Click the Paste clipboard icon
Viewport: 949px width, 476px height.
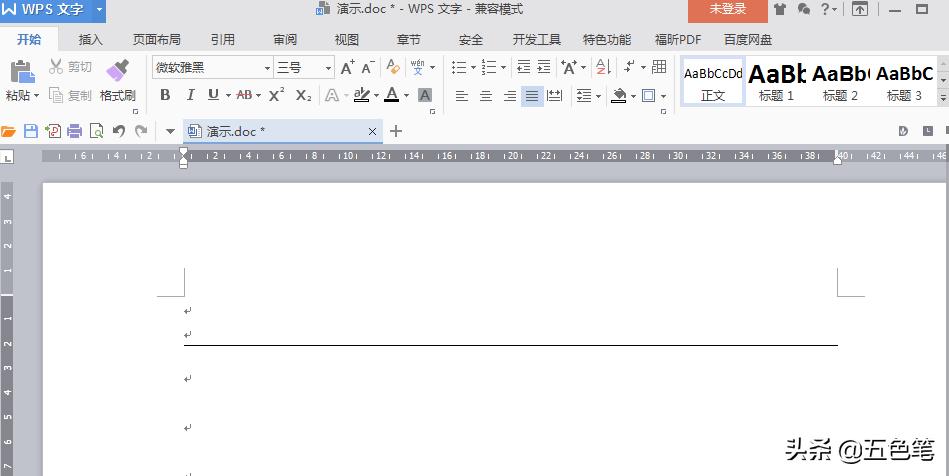(22, 72)
